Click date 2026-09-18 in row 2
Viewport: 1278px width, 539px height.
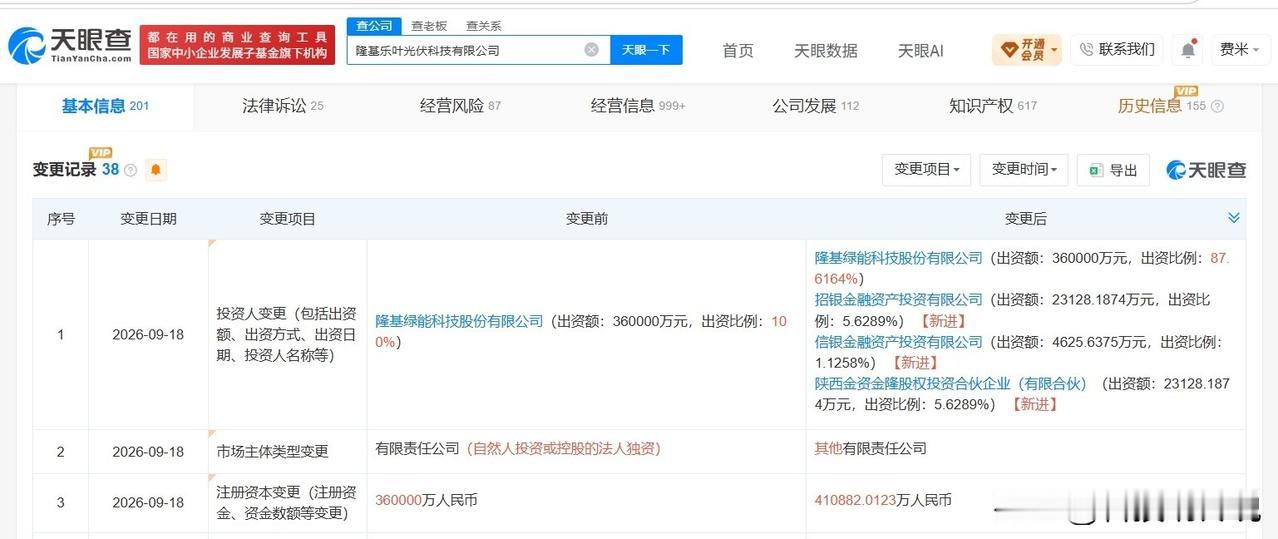[148, 452]
